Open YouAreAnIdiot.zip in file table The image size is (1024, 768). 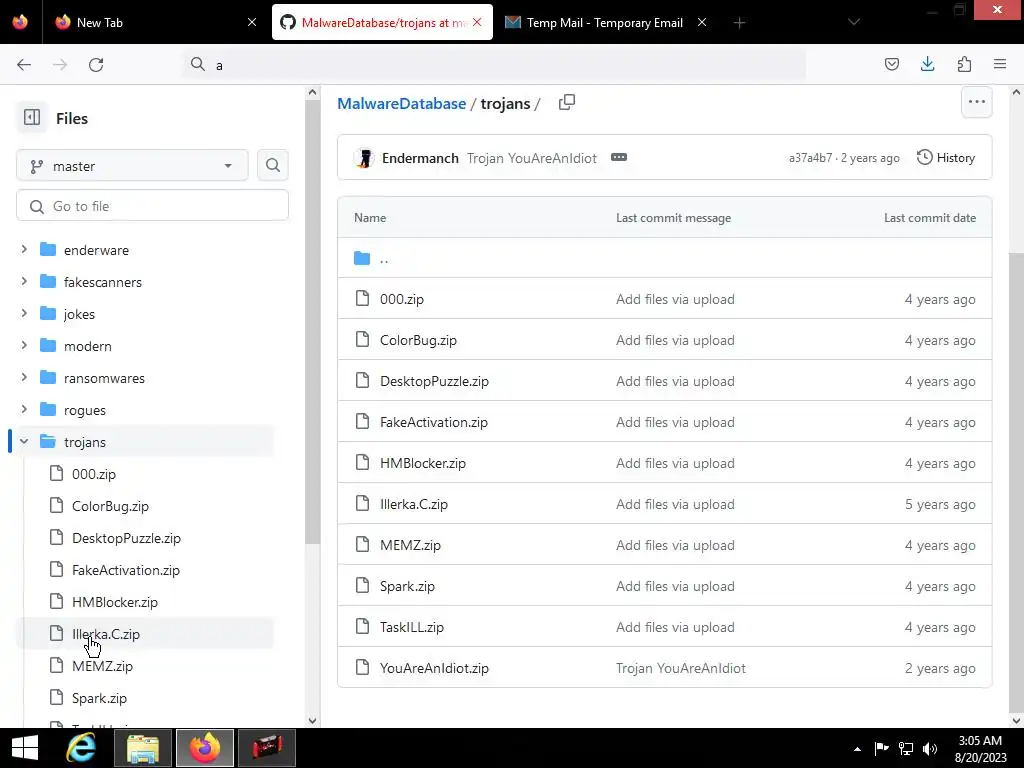(x=434, y=668)
